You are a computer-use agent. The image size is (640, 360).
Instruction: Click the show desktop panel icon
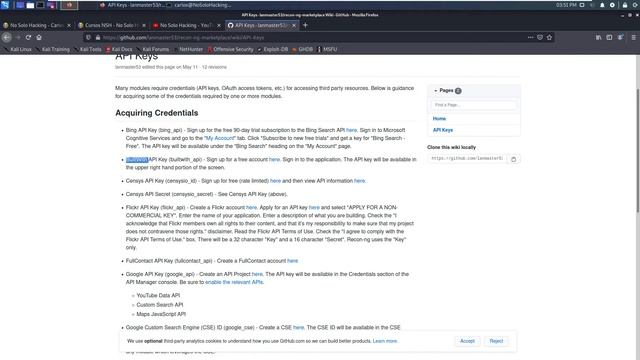click(20, 5)
